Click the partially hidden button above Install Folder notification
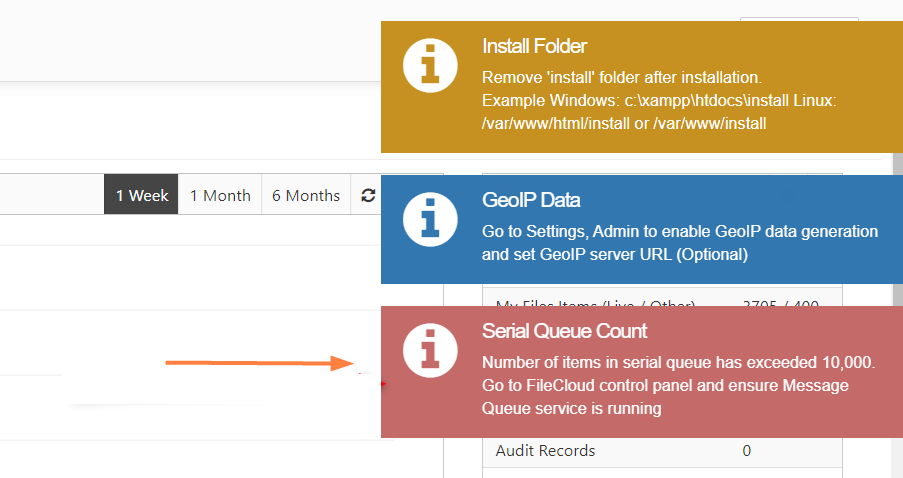Viewport: 903px width, 478px height. tap(798, 18)
